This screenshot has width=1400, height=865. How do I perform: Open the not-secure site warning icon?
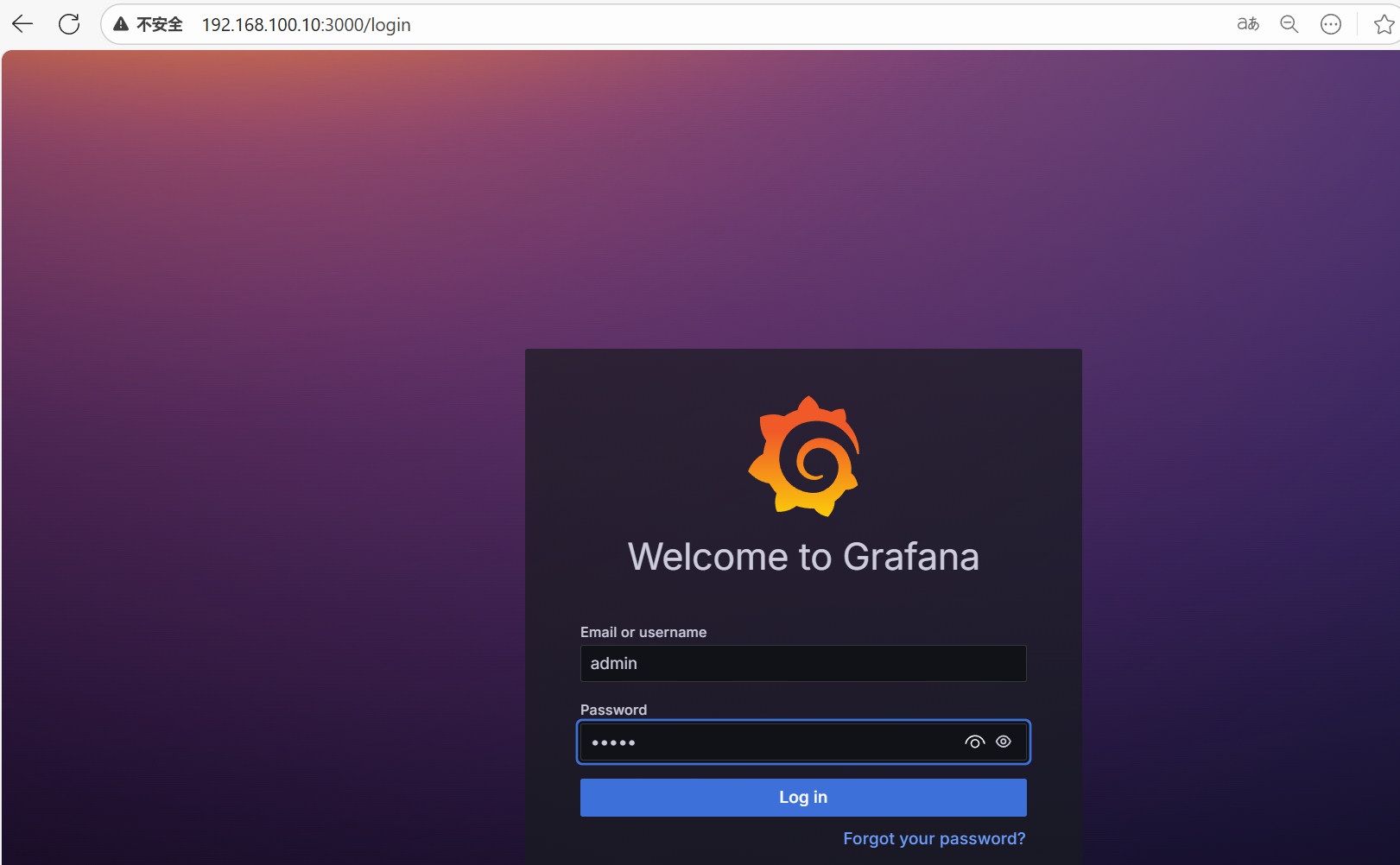121,24
